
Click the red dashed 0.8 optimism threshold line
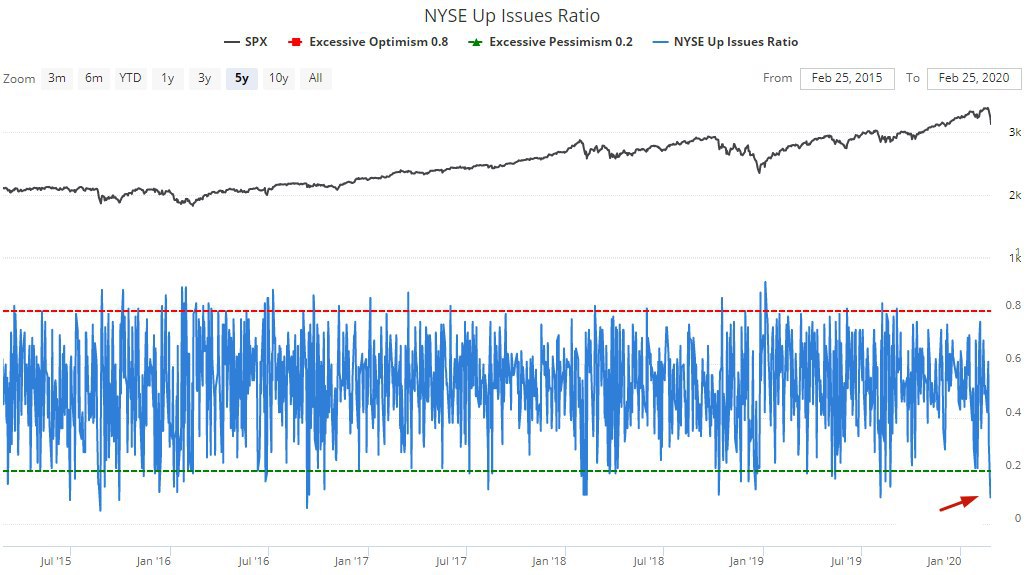(x=497, y=311)
